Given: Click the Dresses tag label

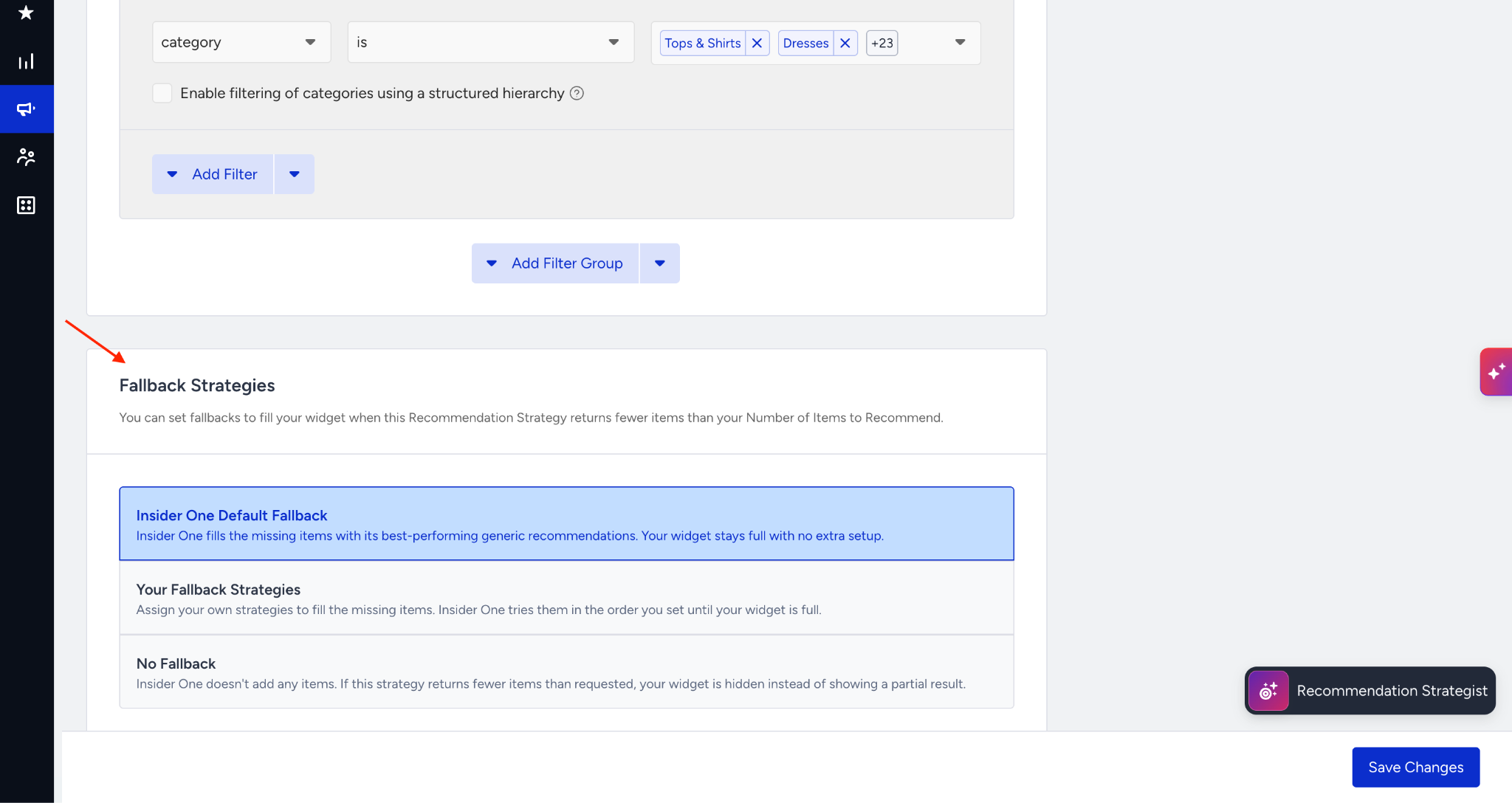Looking at the screenshot, I should click(x=806, y=43).
